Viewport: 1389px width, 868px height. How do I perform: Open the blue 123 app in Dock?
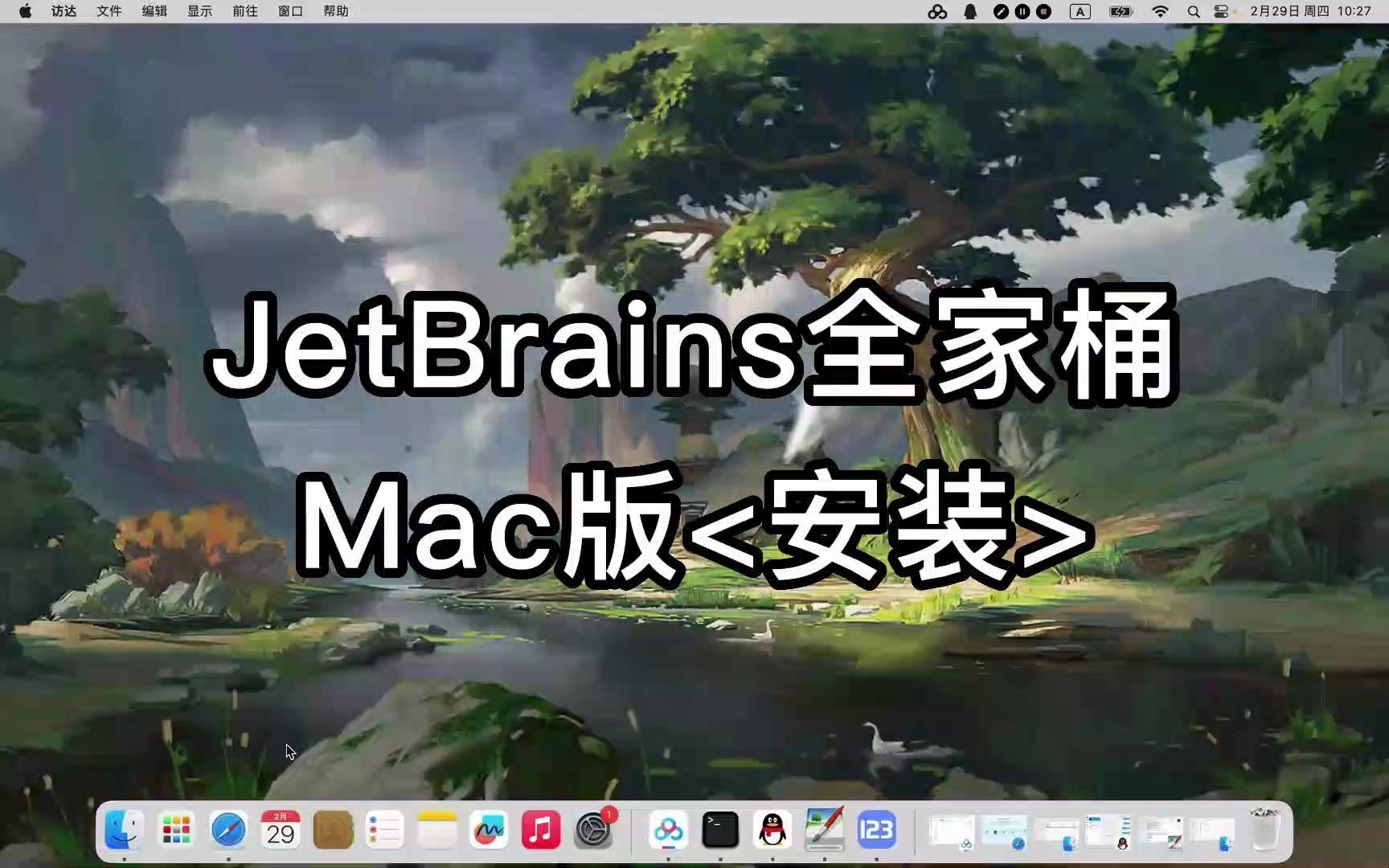coord(876,829)
